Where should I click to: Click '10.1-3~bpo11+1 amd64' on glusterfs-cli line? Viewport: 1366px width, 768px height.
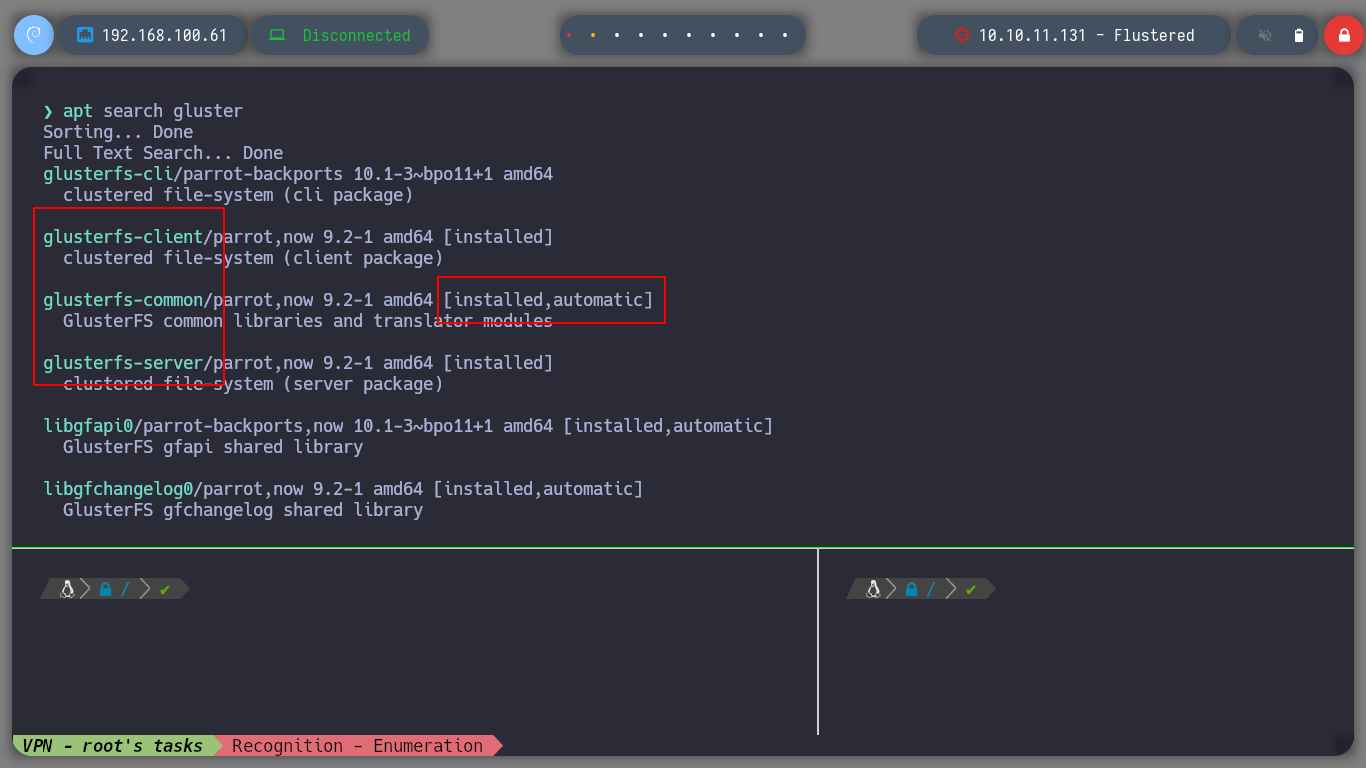point(453,174)
